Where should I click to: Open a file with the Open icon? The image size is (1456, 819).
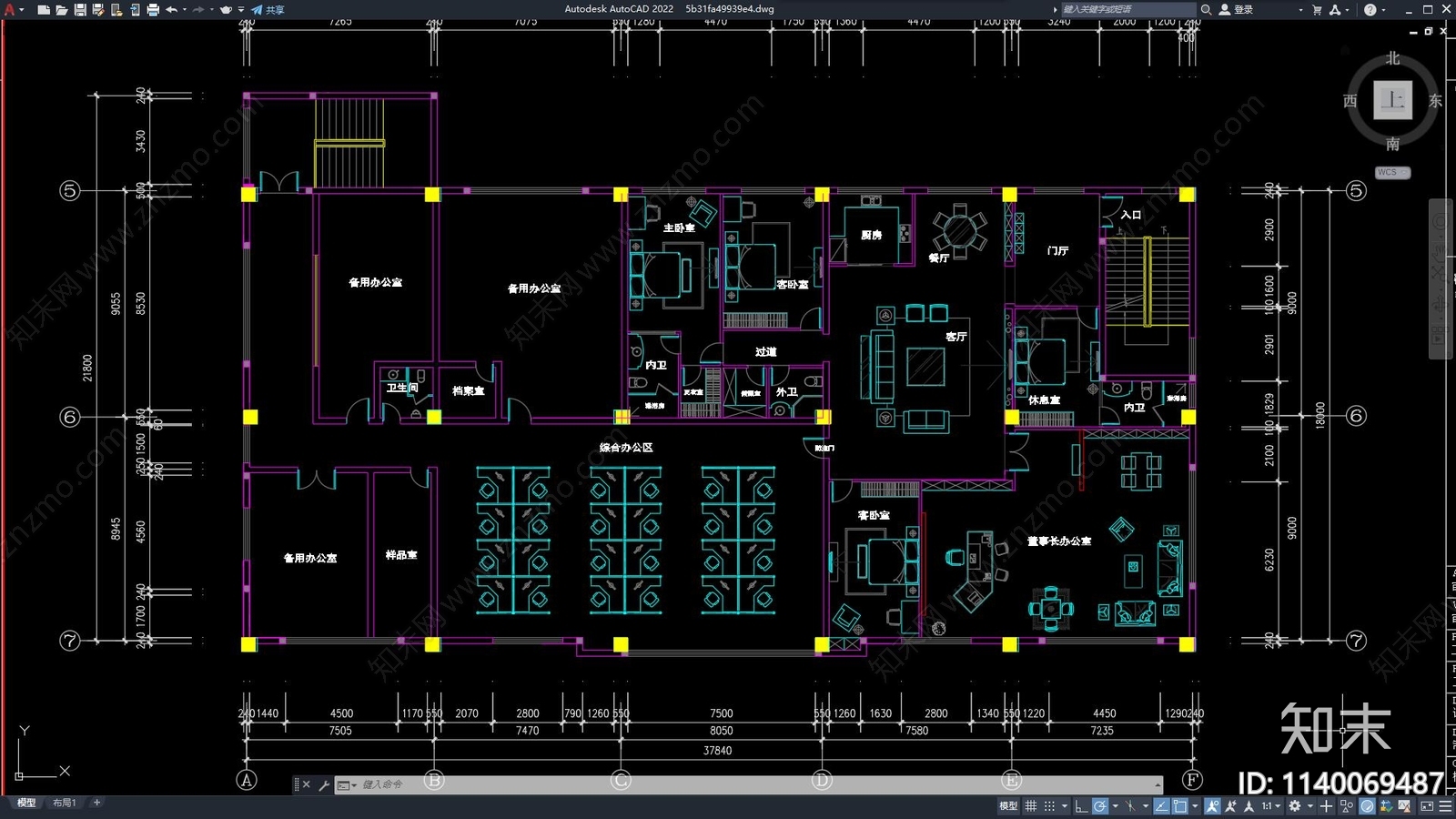(x=62, y=9)
